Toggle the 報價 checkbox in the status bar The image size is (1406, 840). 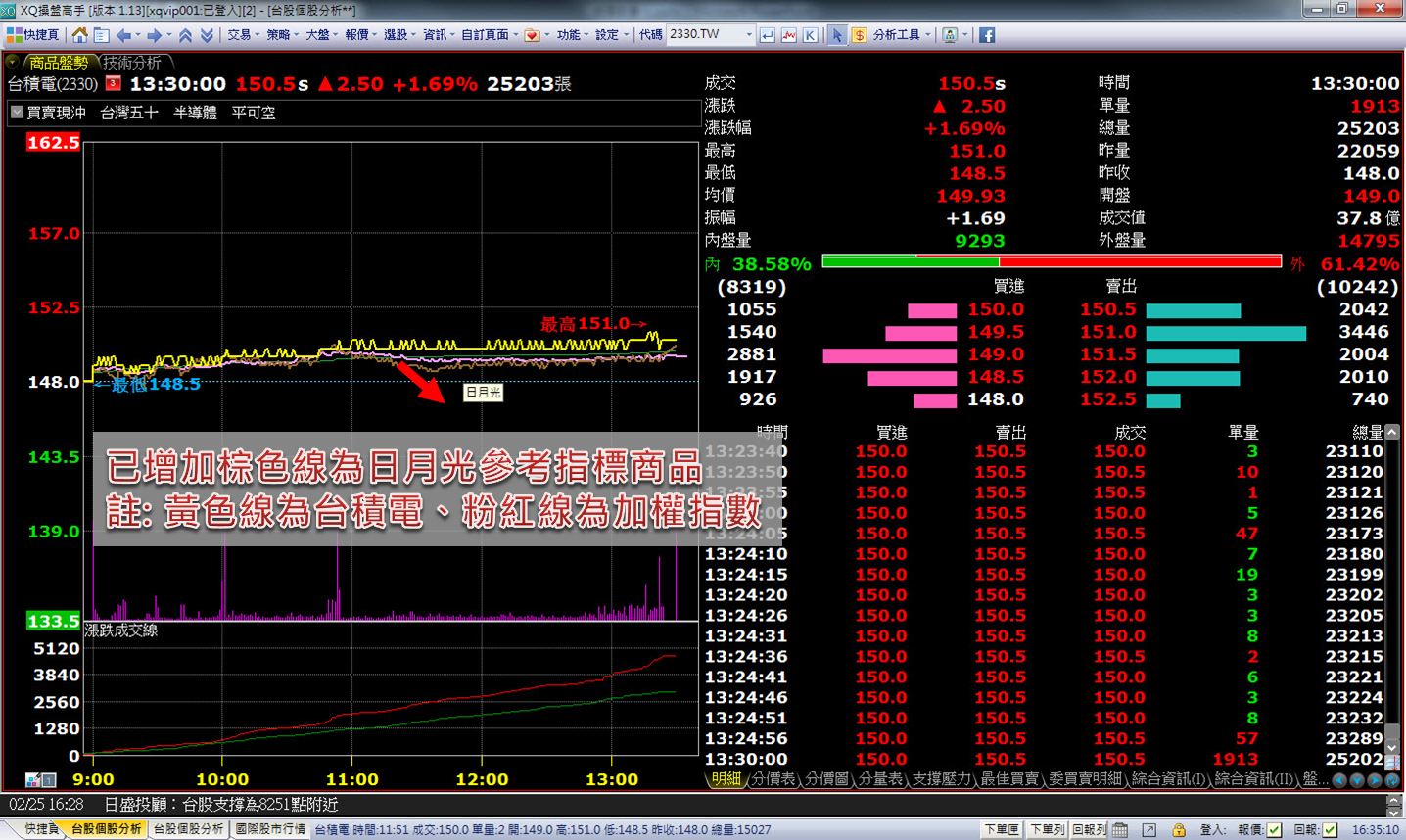tap(1274, 829)
